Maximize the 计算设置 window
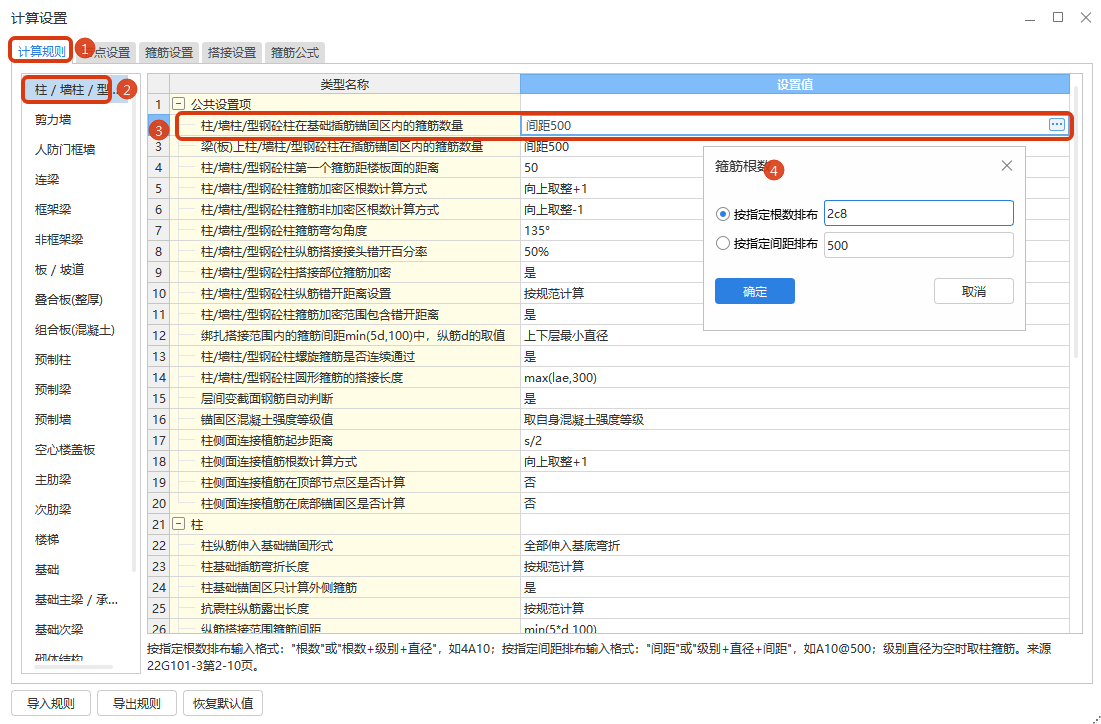The image size is (1101, 724). [x=1057, y=18]
